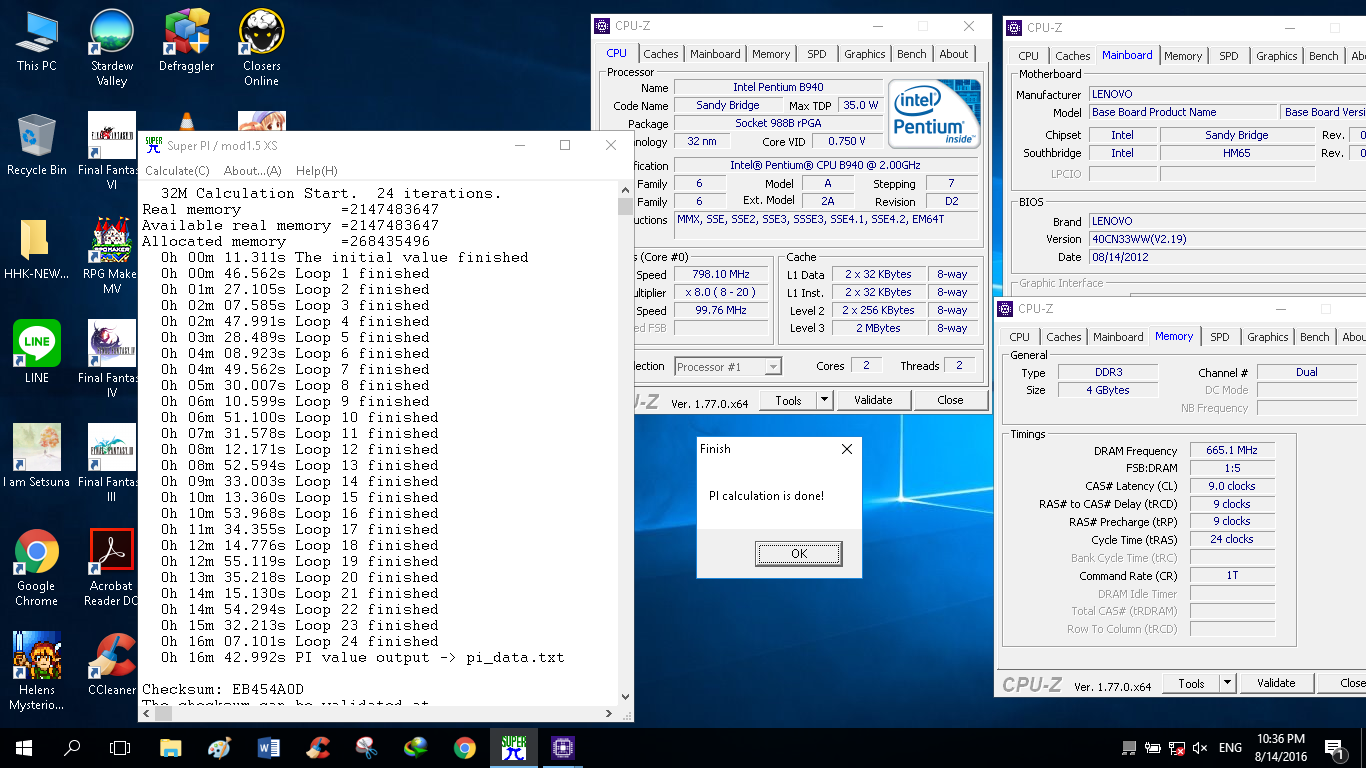Open Mainboard tab in front CPU-Z window
Viewport: 1366px width, 768px height.
click(x=715, y=54)
